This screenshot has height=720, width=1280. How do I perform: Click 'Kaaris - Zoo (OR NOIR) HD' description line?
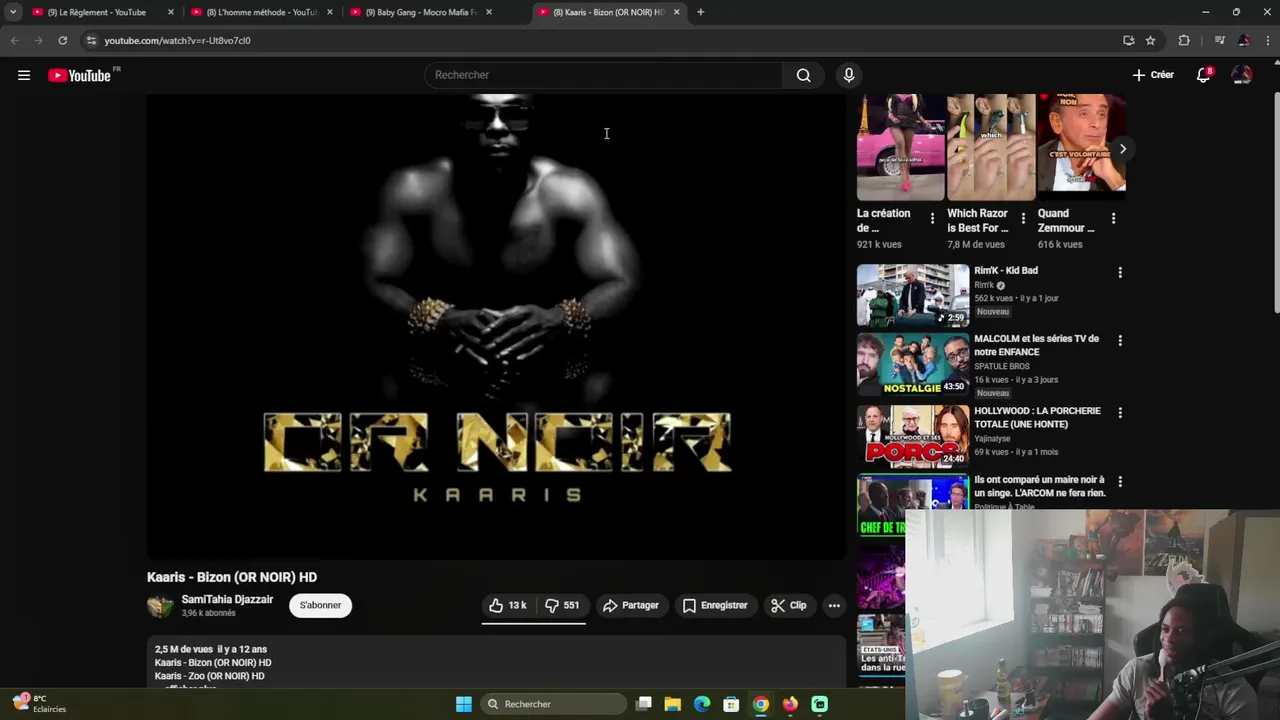coord(209,676)
